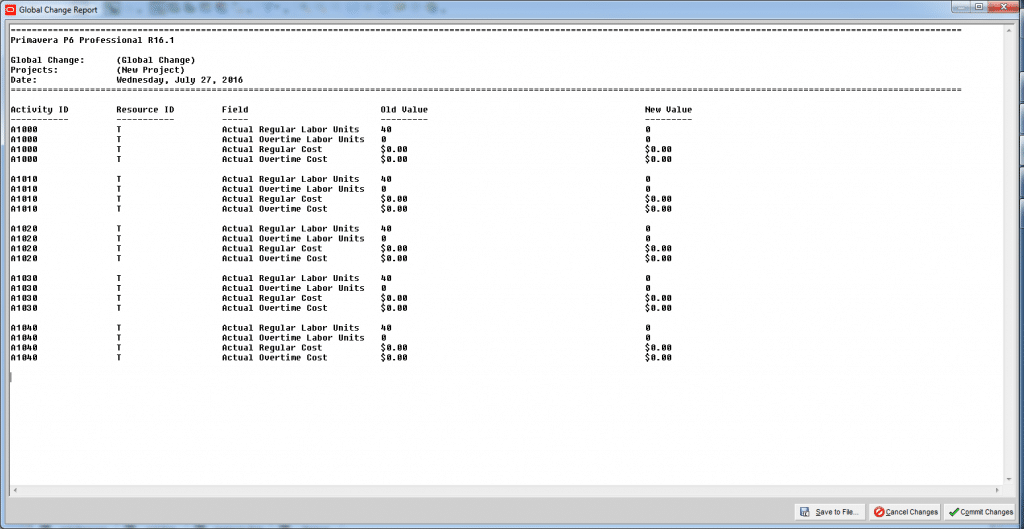
Task: Click A1000's 'Actual Regular Labor Units' field
Action: tap(291, 129)
